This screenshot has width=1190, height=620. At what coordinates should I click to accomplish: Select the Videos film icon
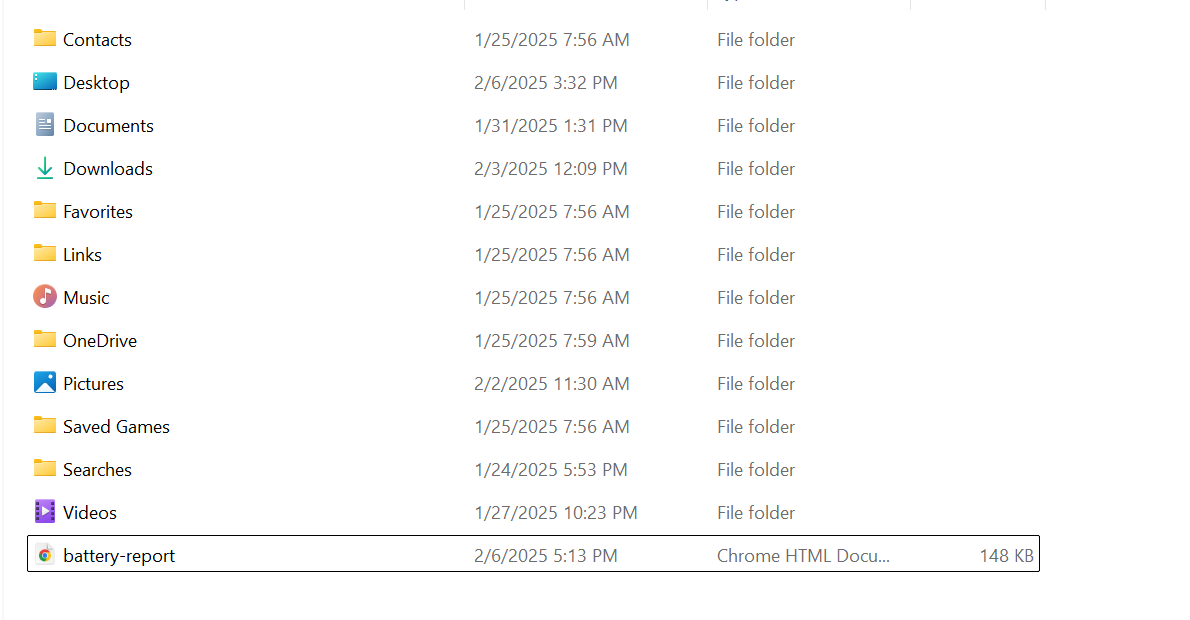click(45, 511)
